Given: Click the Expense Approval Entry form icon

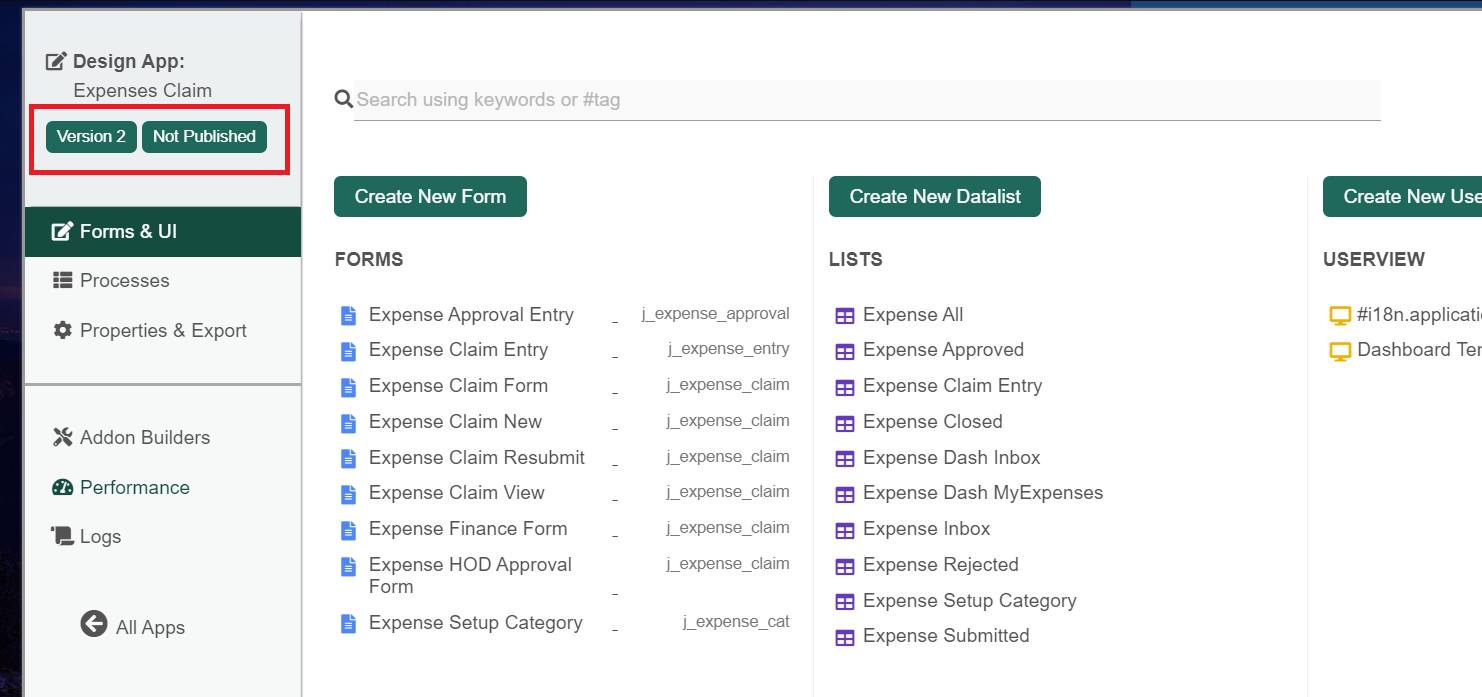Looking at the screenshot, I should [348, 316].
